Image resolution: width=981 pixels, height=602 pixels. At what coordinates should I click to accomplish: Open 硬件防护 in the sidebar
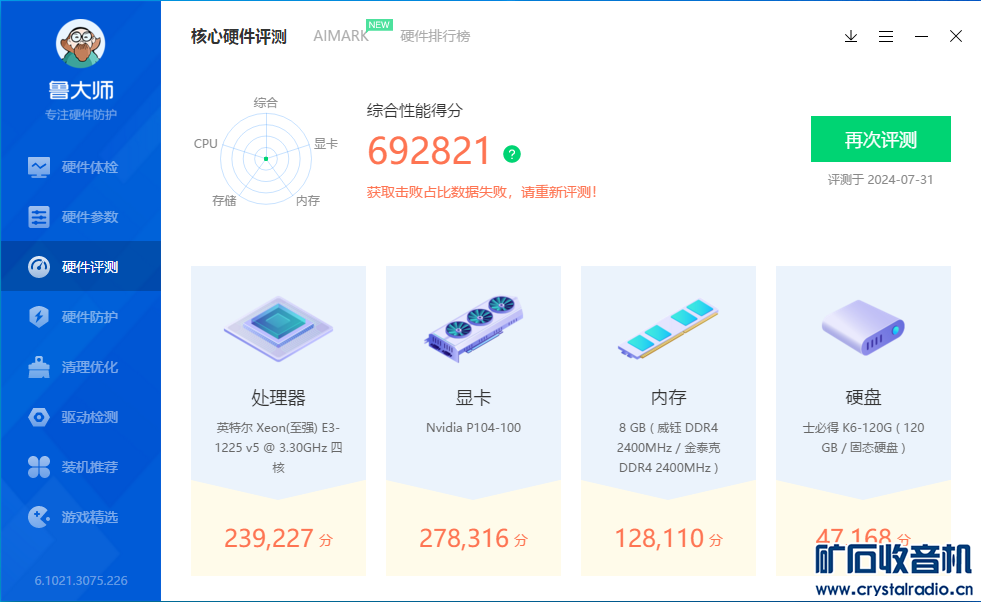tap(80, 317)
